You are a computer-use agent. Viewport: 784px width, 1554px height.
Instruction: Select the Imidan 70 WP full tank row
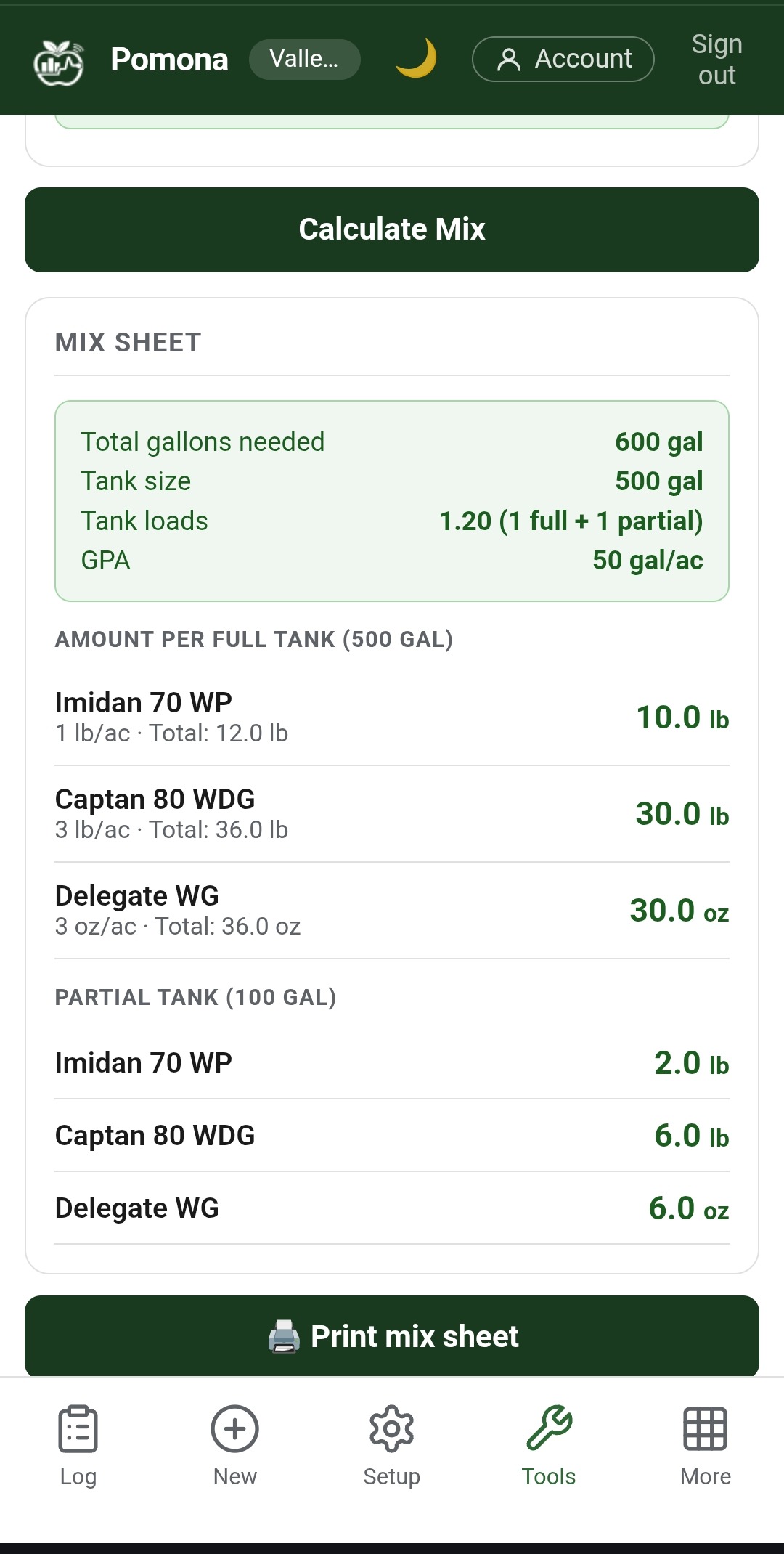392,717
